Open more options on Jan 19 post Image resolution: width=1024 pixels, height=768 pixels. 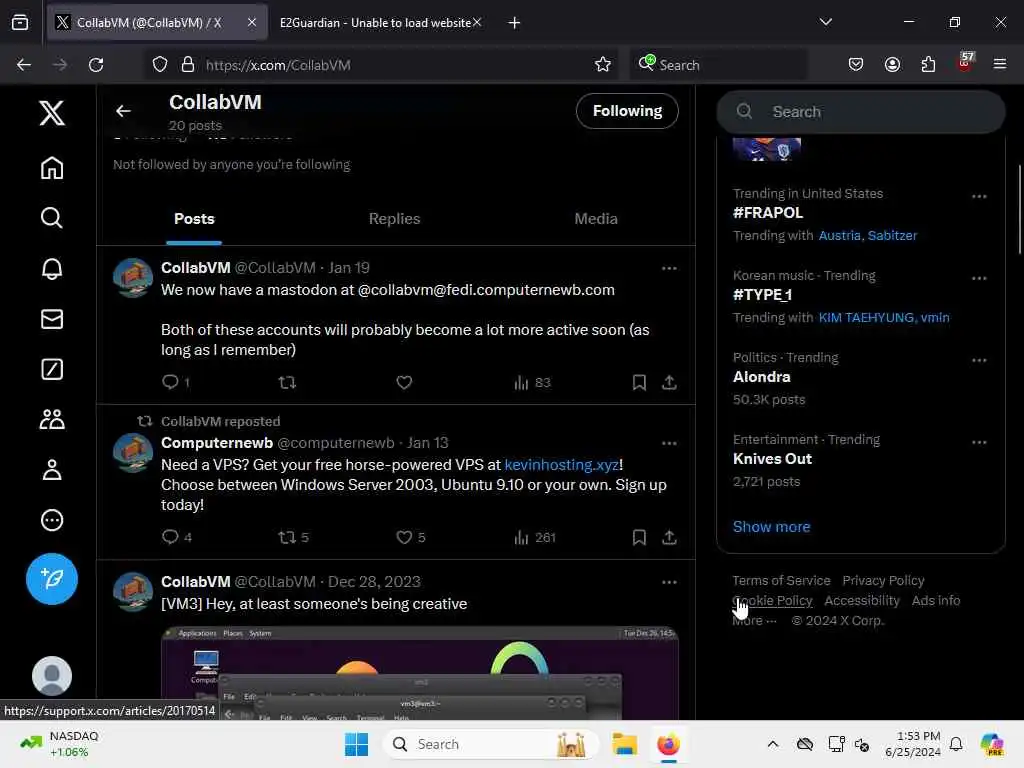click(669, 268)
